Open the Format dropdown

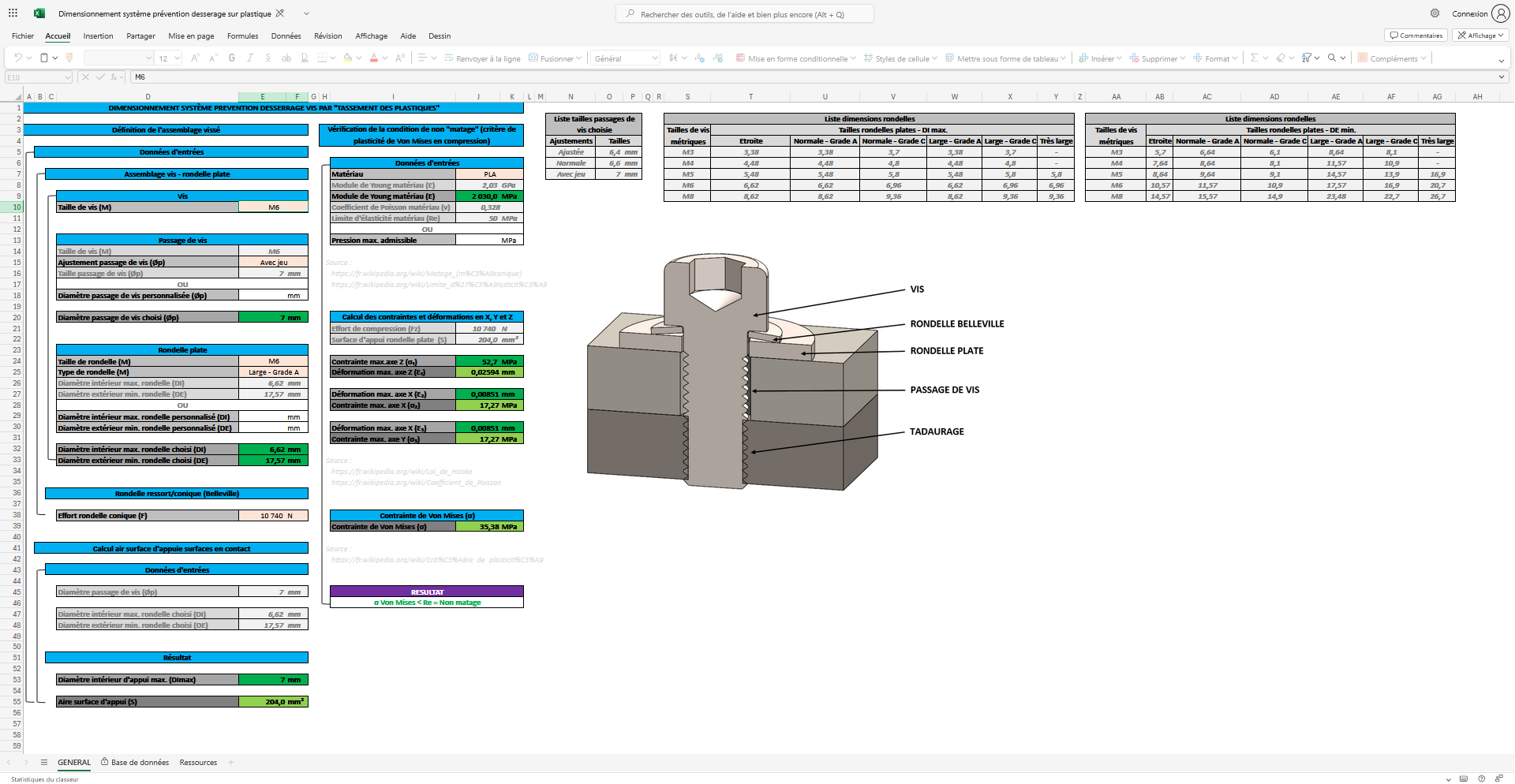click(1215, 58)
